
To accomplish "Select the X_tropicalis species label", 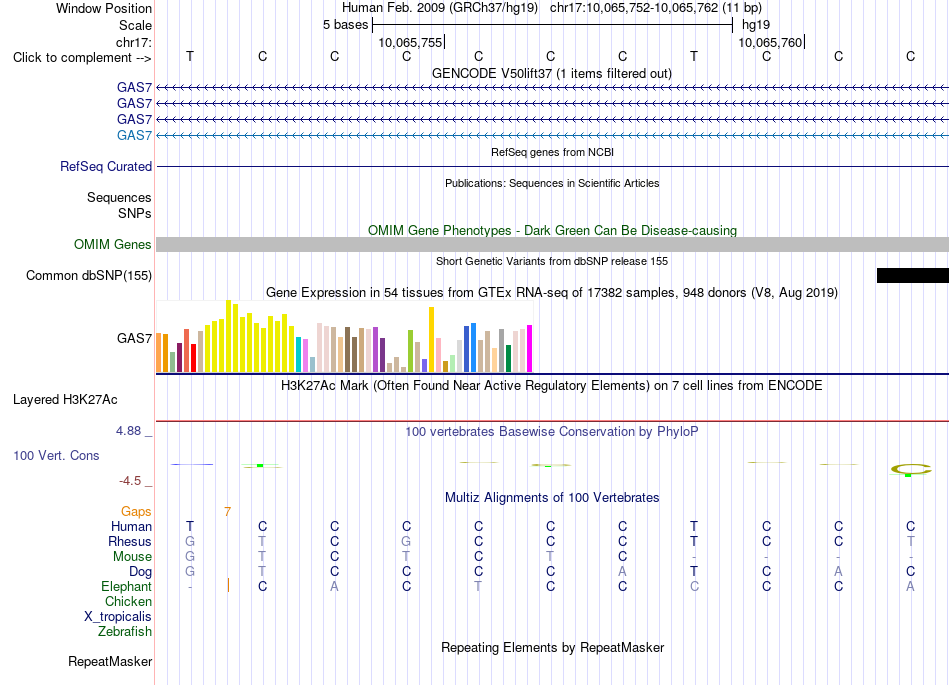I will point(118,617).
